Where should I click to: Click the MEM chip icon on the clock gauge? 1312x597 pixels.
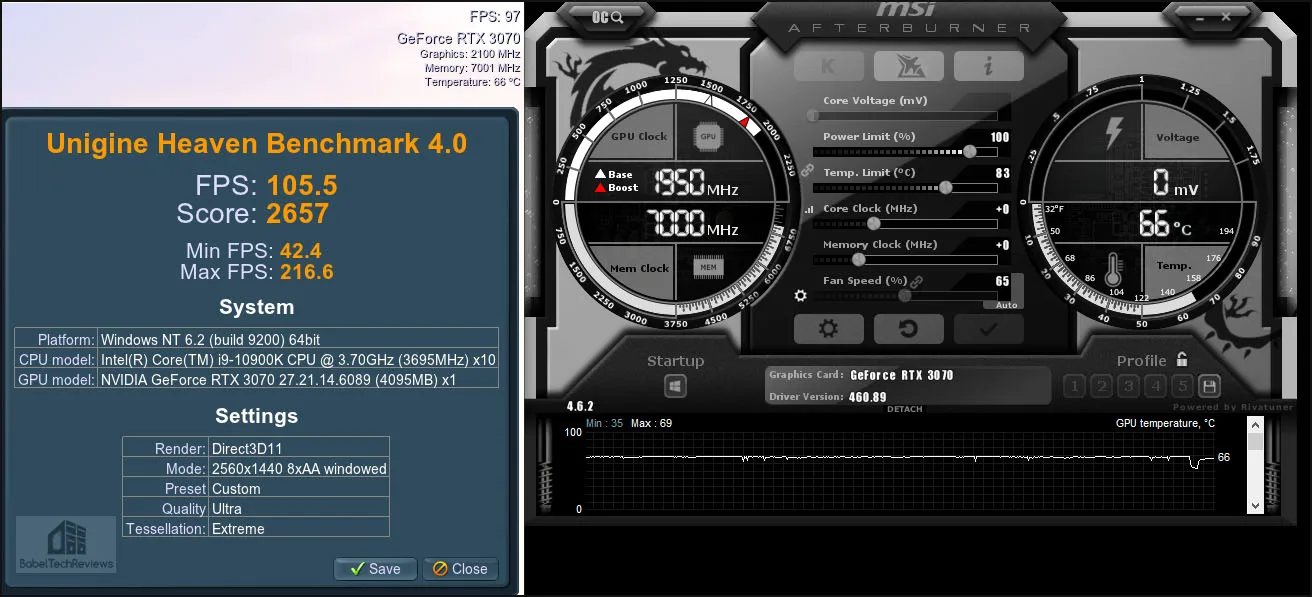708,268
